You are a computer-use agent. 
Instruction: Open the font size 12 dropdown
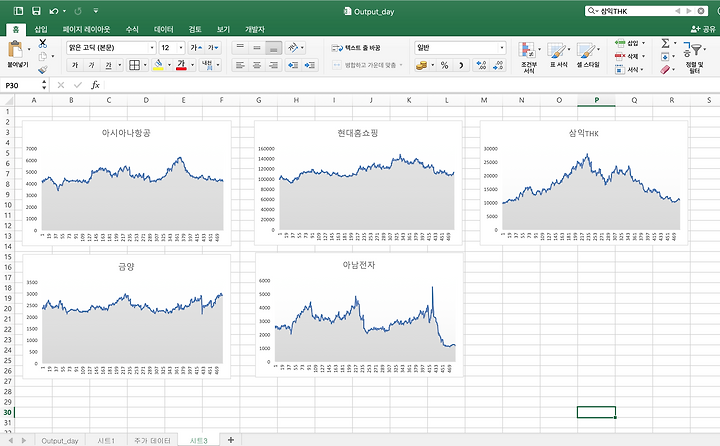click(x=181, y=47)
